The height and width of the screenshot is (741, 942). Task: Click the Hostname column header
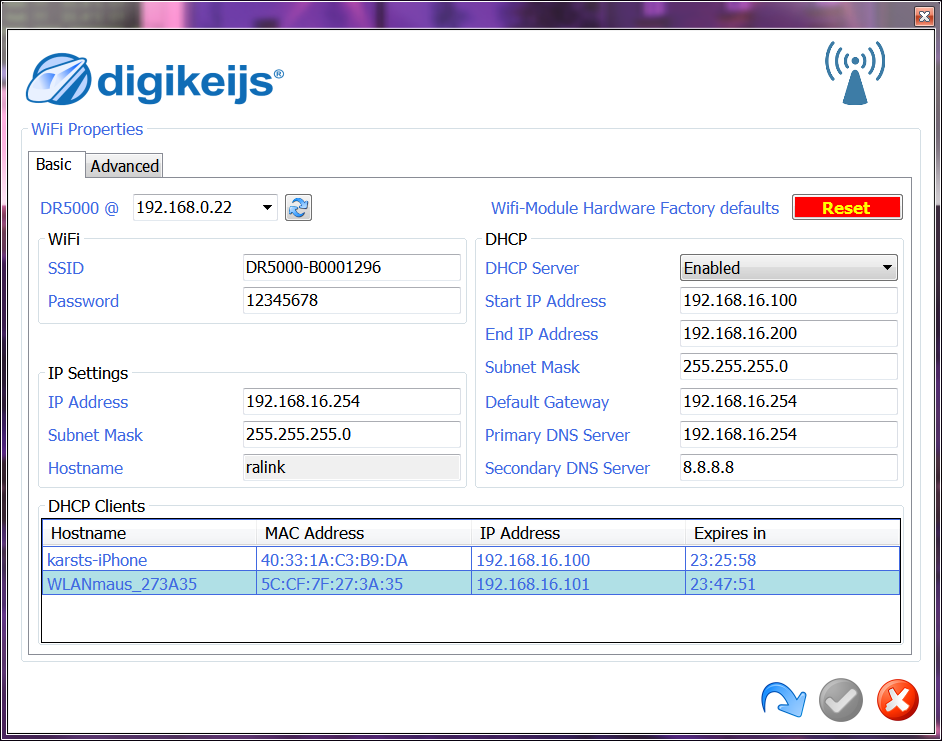(x=150, y=533)
